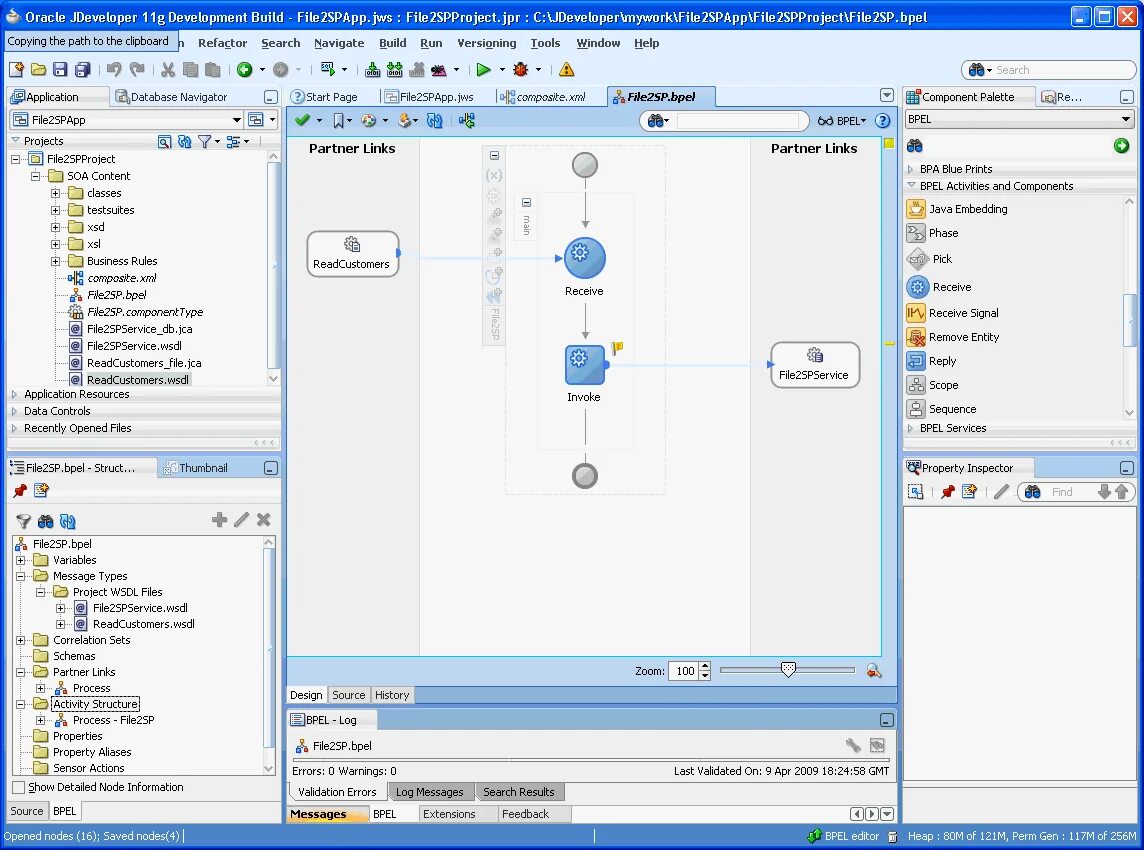
Task: Open the Search Results tab
Action: pos(519,792)
